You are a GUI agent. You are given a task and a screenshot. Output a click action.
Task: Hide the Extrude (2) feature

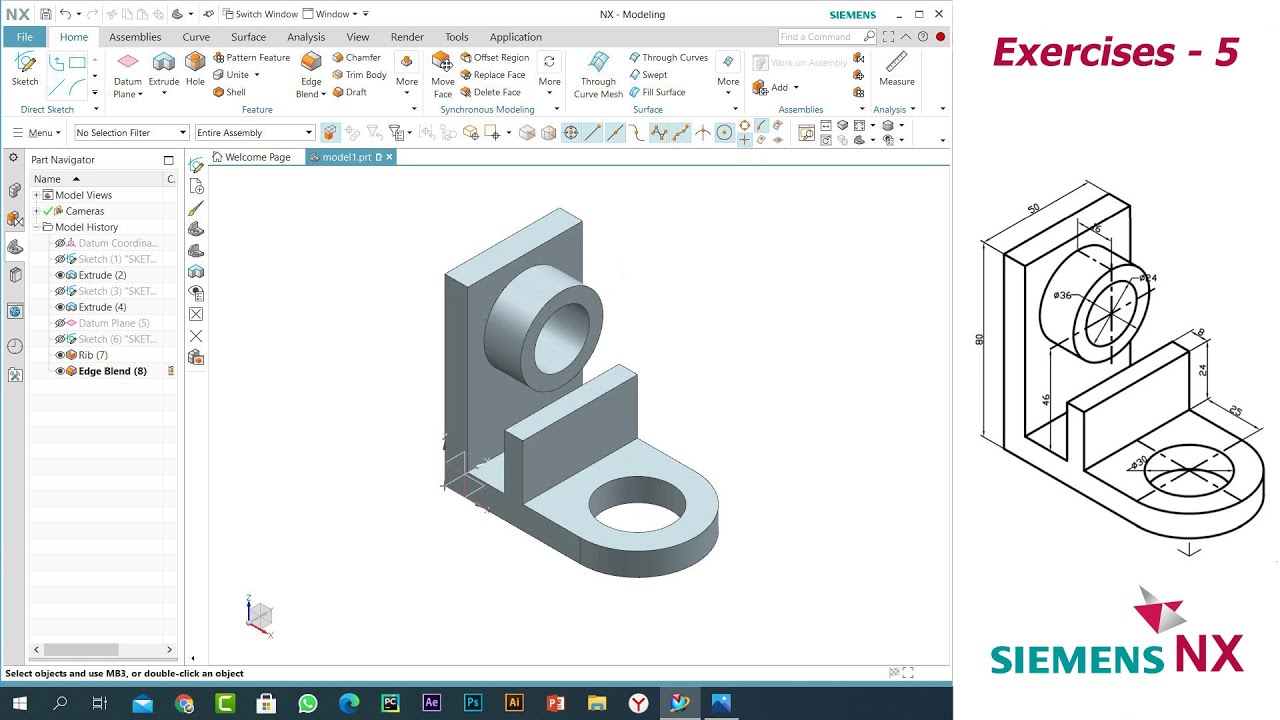pos(60,275)
